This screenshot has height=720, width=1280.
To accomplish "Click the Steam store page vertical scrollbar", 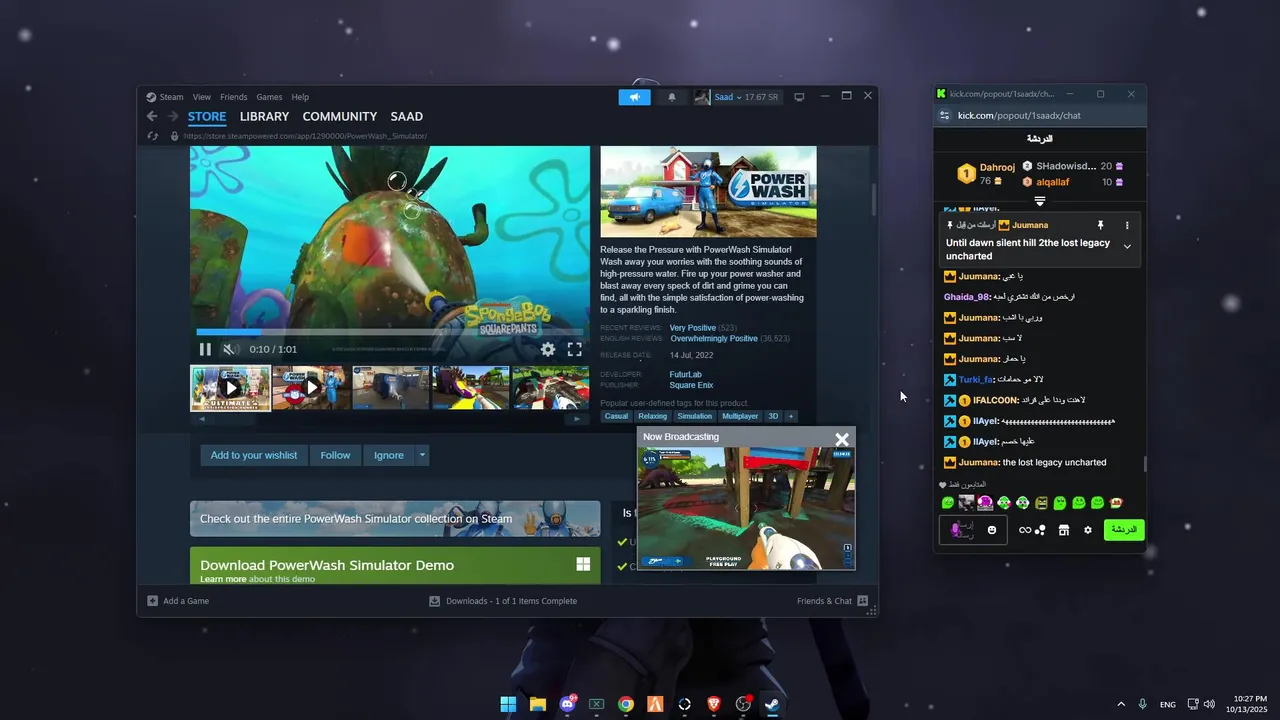I will pos(874,200).
